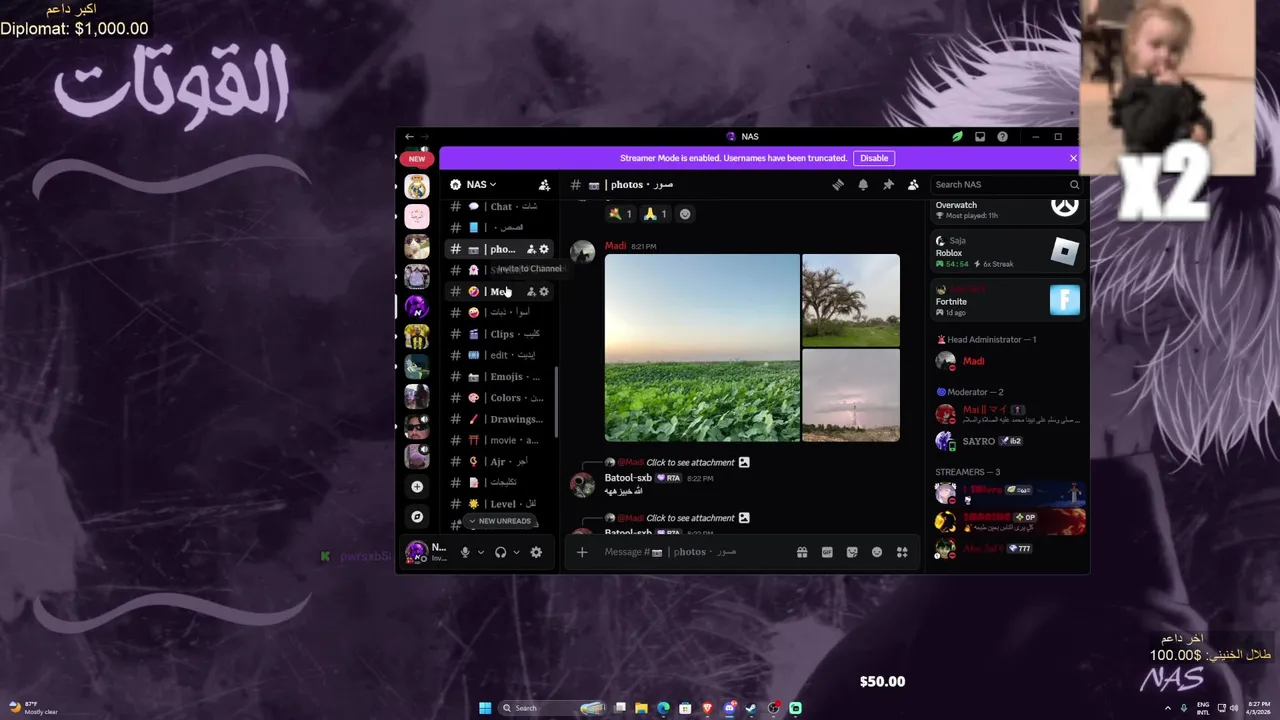Open the apps launcher icon in message bar
This screenshot has height=720, width=1280.
(902, 552)
